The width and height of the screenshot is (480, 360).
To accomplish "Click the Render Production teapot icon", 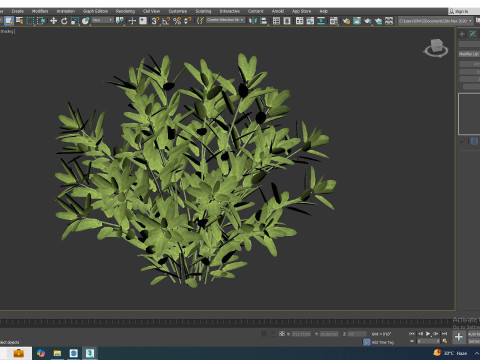I will point(367,21).
